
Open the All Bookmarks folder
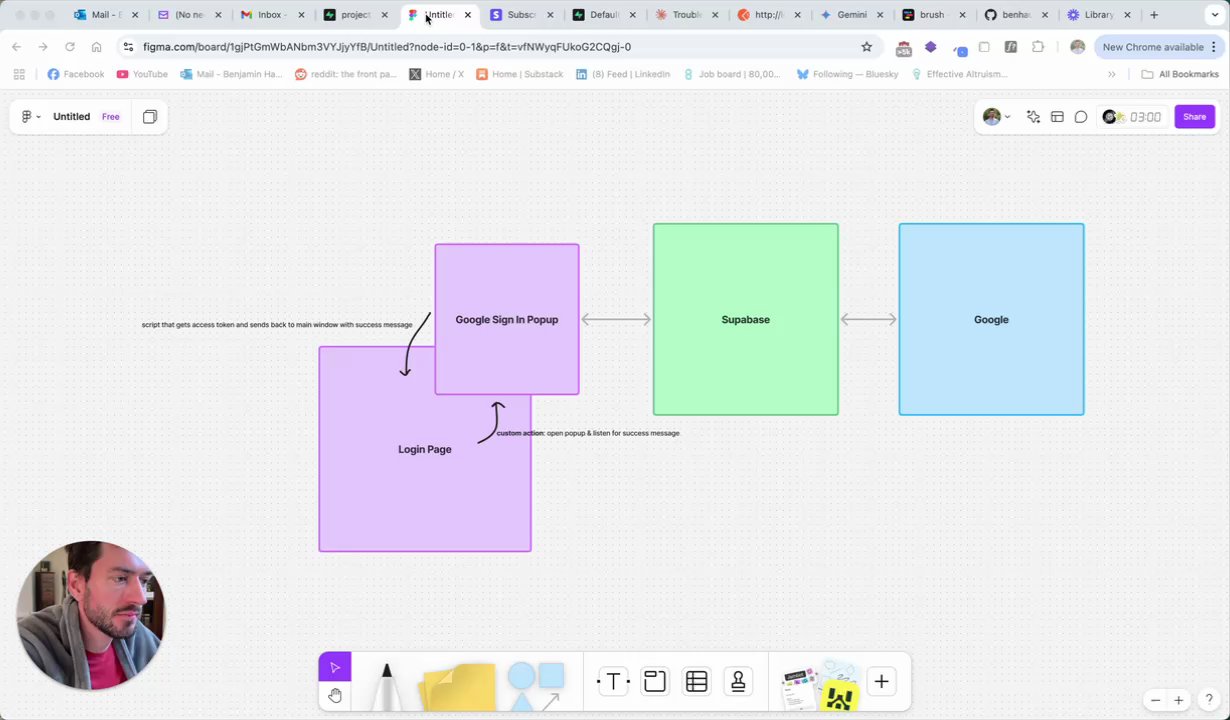1180,74
